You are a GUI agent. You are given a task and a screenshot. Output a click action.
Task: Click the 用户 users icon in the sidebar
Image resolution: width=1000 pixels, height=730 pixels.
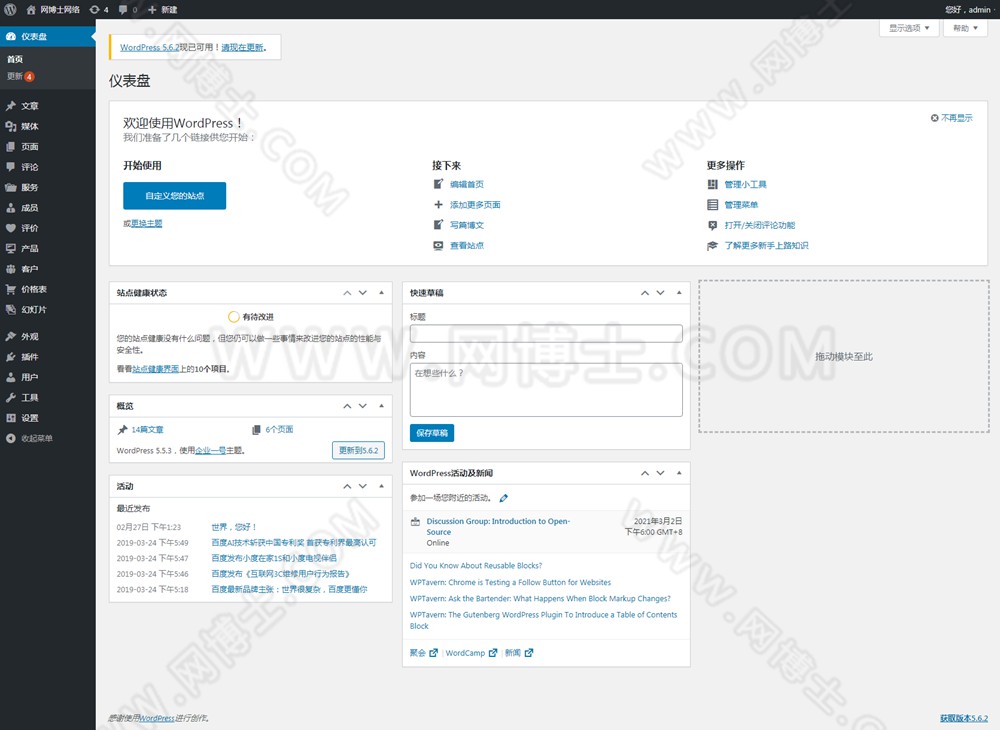pos(11,377)
